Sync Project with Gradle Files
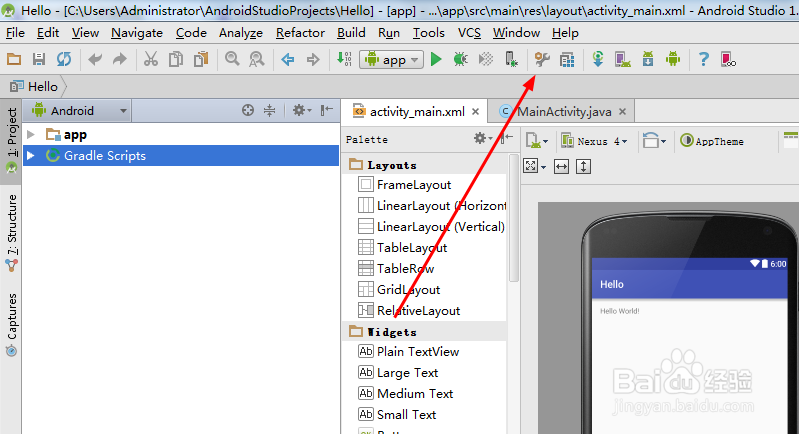The height and width of the screenshot is (434, 799). coord(598,59)
